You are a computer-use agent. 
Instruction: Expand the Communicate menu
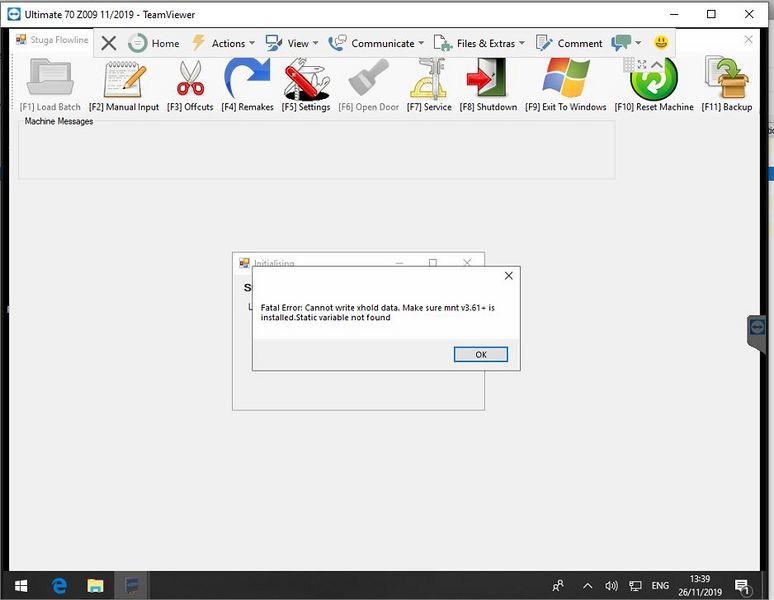(376, 43)
